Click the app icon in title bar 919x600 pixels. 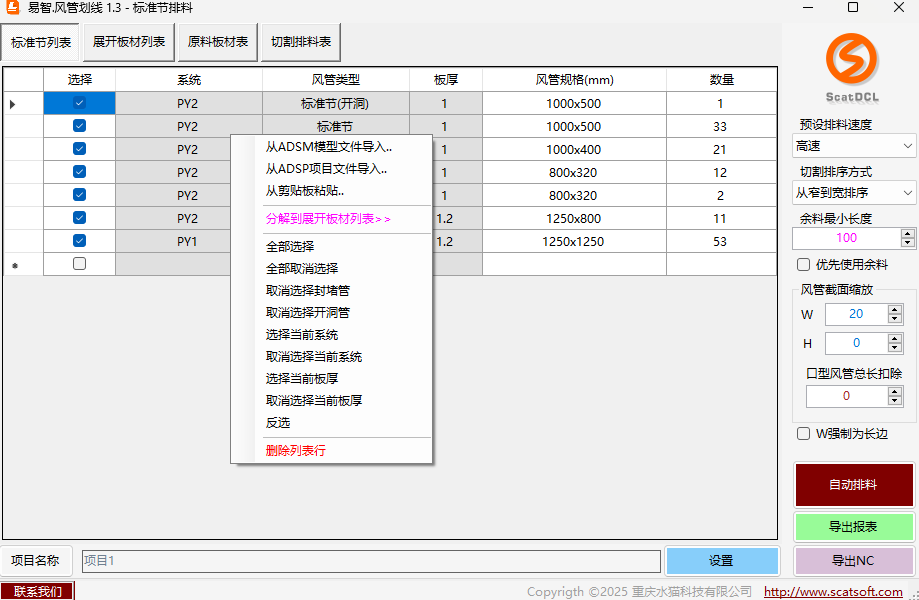point(13,8)
